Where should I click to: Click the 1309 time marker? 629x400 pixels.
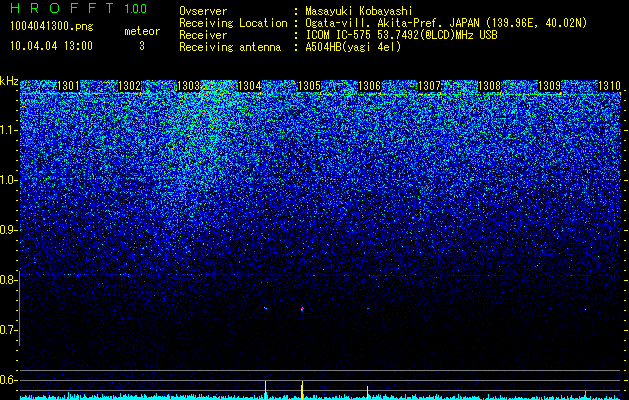click(550, 86)
